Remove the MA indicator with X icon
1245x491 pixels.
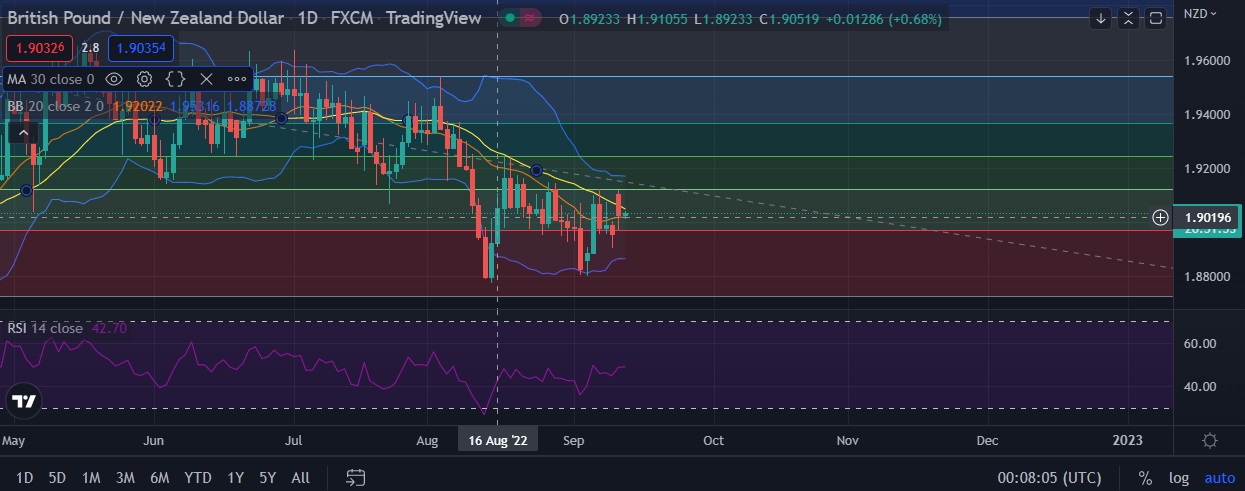(x=206, y=79)
